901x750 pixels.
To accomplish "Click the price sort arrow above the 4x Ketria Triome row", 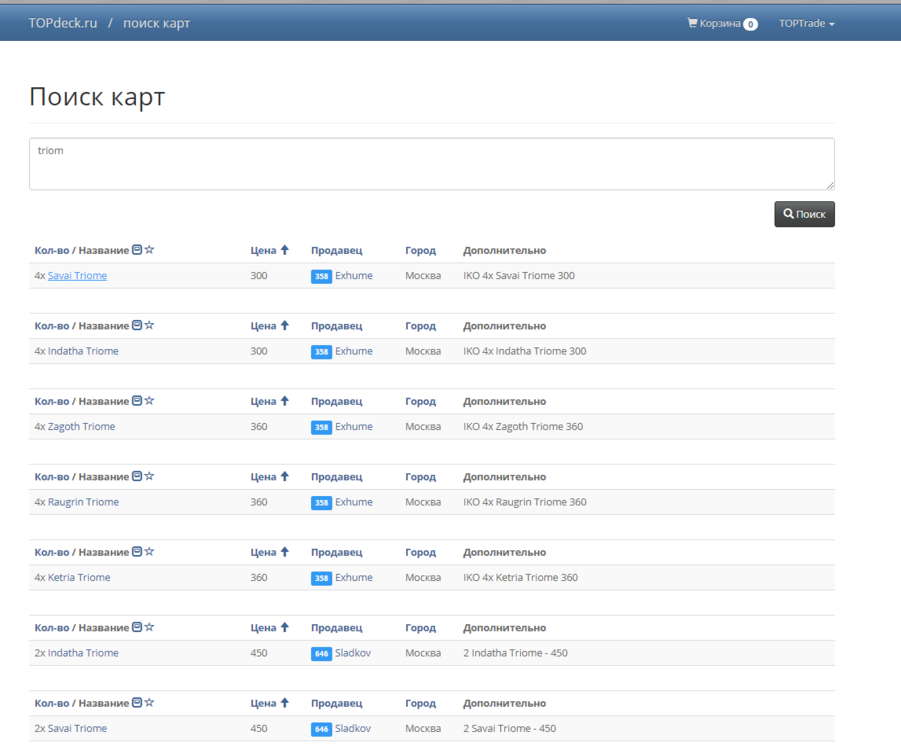I will pyautogui.click(x=284, y=552).
